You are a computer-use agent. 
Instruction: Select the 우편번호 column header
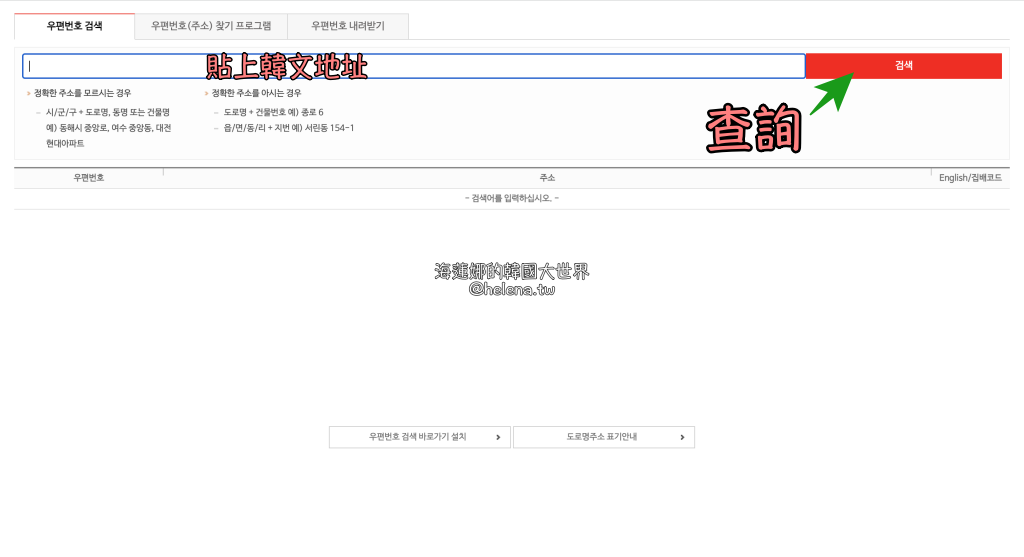tap(88, 178)
